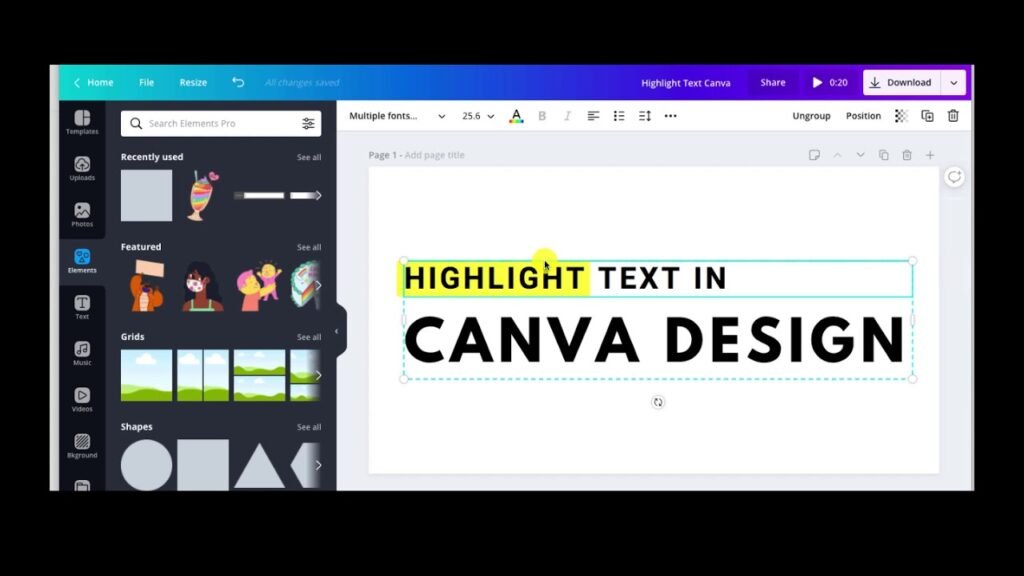Toggle bold formatting
This screenshot has width=1024, height=576.
pos(542,116)
